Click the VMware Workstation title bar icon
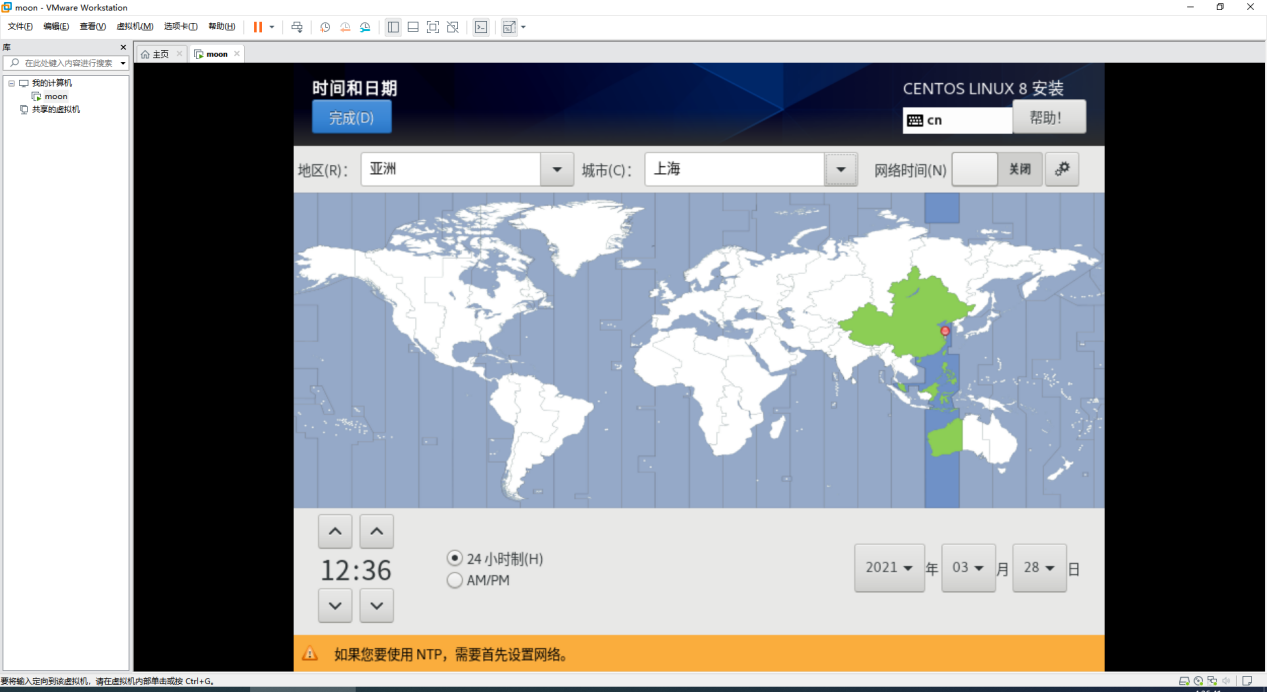 7,7
